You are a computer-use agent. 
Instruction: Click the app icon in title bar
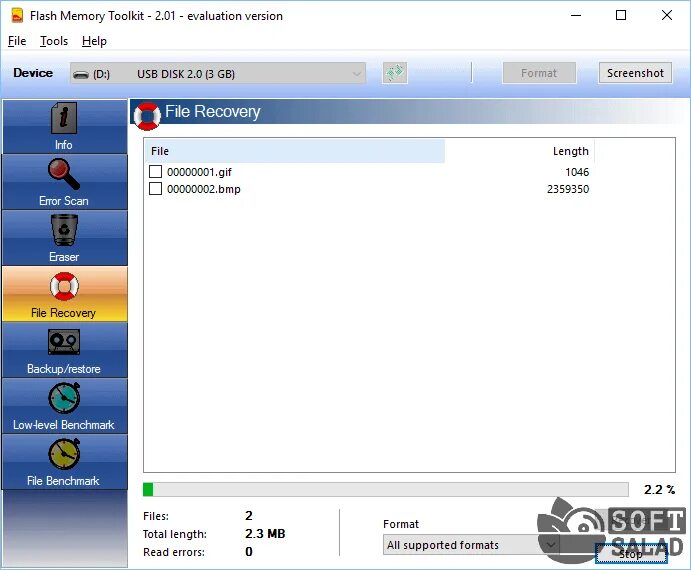17,15
